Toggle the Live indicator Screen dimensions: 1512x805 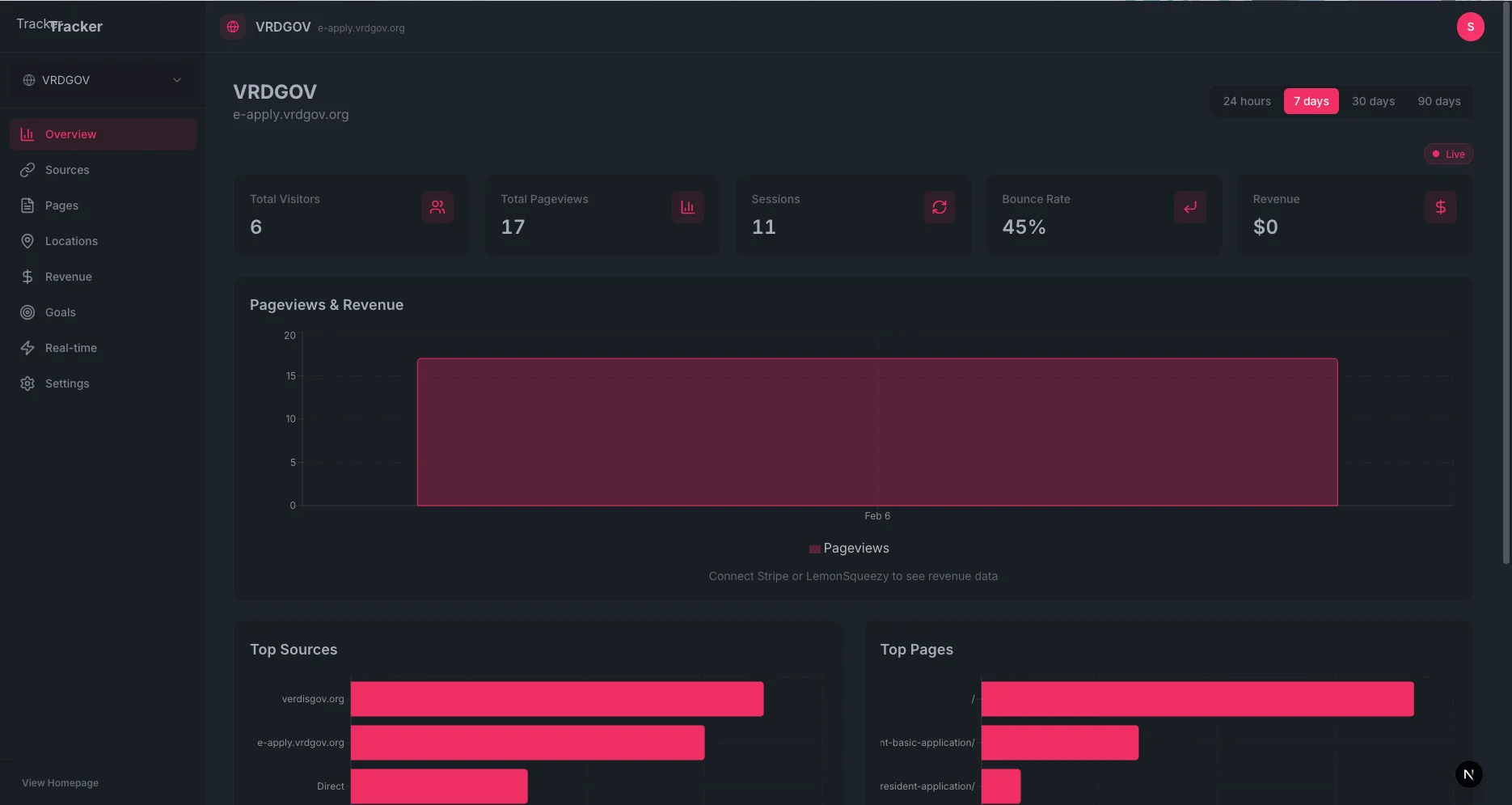point(1448,154)
